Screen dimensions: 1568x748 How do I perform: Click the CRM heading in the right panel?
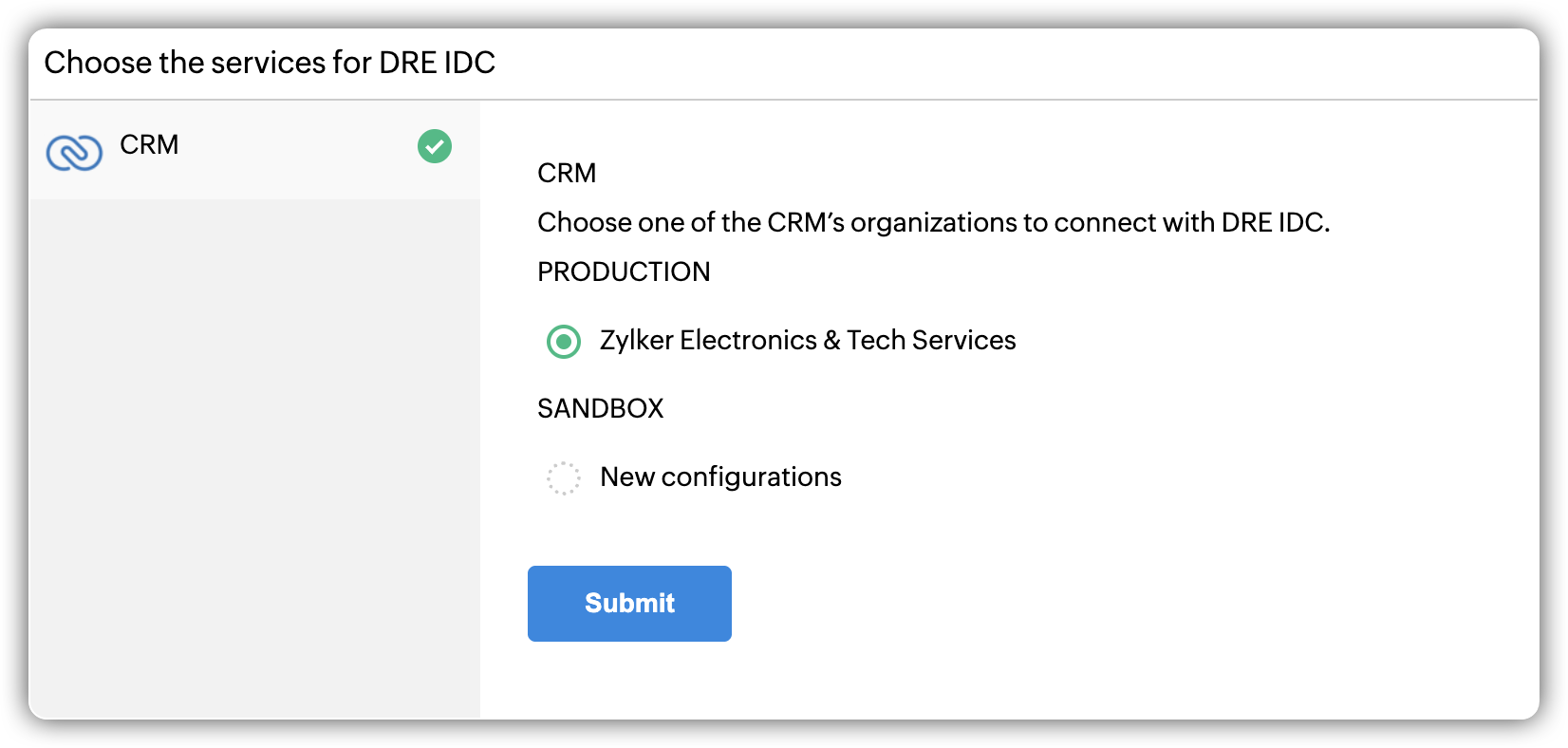click(x=567, y=174)
